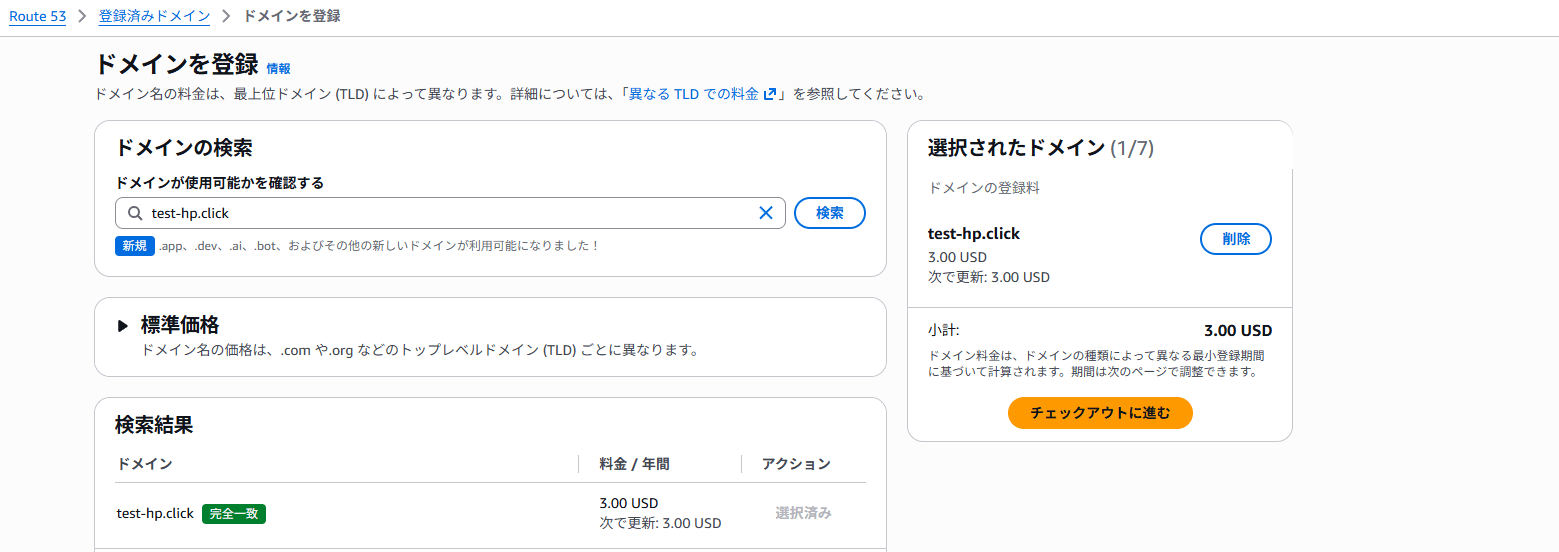
Task: Select the 料金 / 年間 column header
Action: (x=635, y=464)
